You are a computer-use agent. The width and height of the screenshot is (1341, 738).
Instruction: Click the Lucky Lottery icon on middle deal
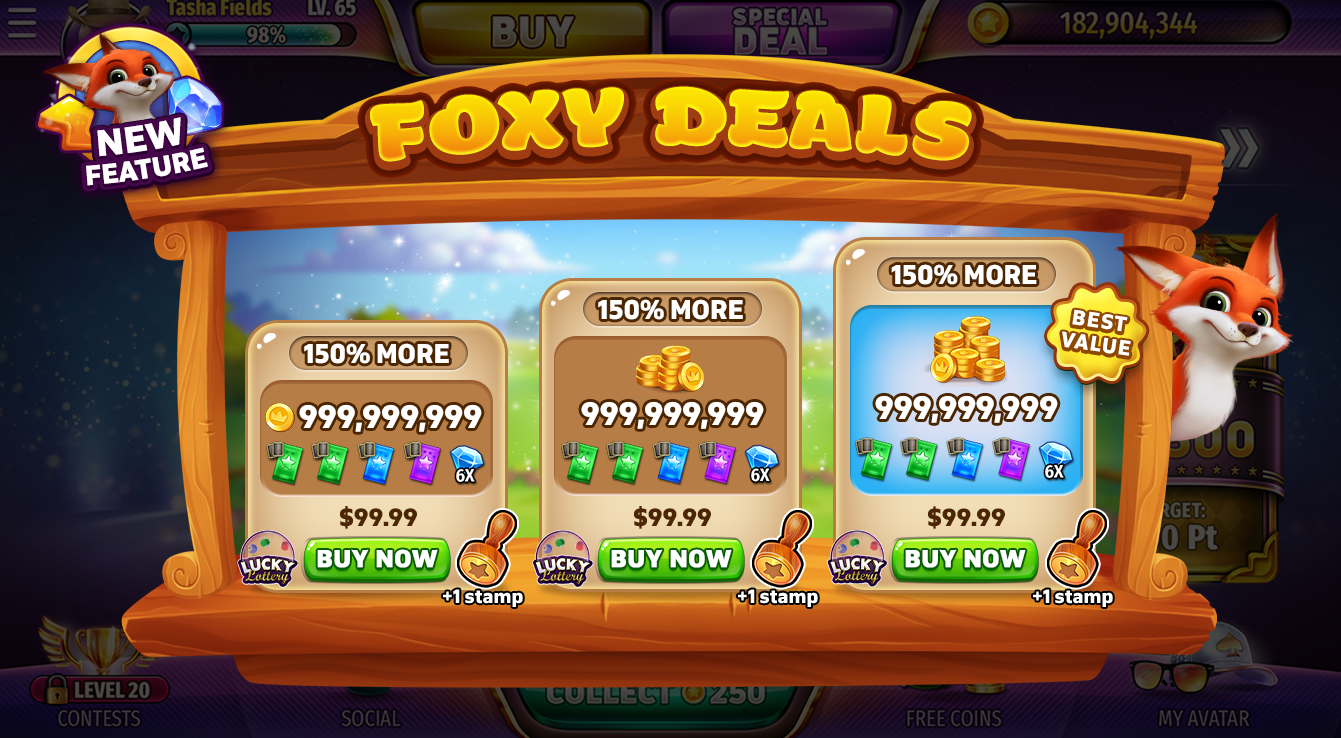[562, 558]
